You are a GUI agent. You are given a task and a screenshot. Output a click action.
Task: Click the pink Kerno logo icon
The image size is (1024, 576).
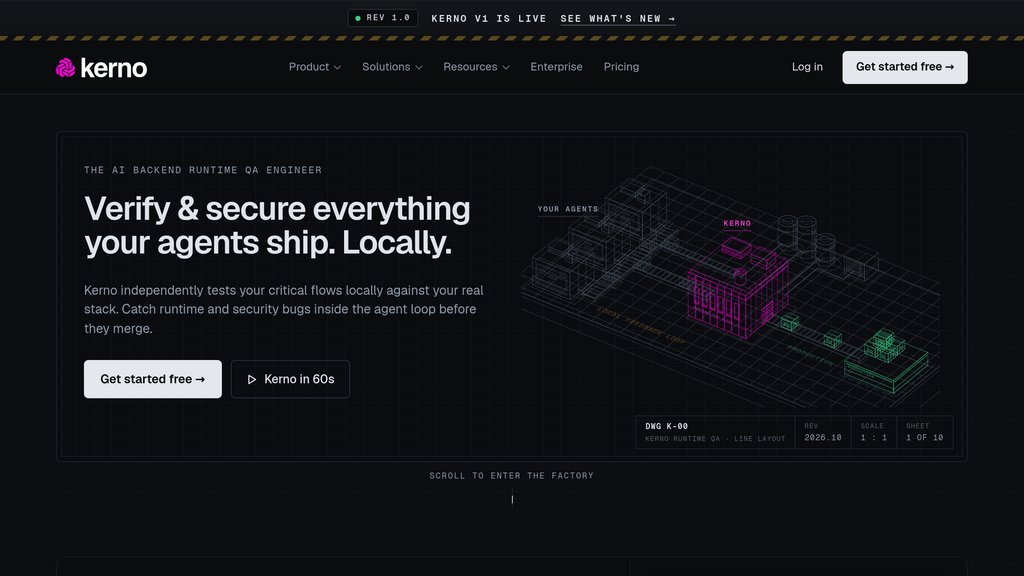click(x=65, y=67)
